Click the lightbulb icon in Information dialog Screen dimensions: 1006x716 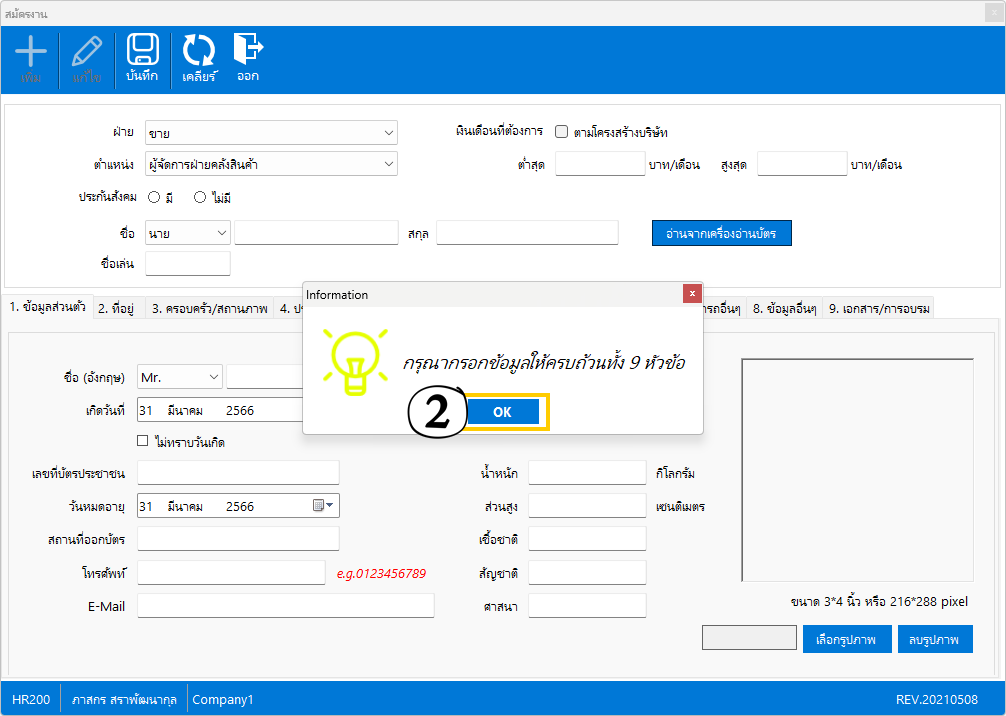[352, 361]
